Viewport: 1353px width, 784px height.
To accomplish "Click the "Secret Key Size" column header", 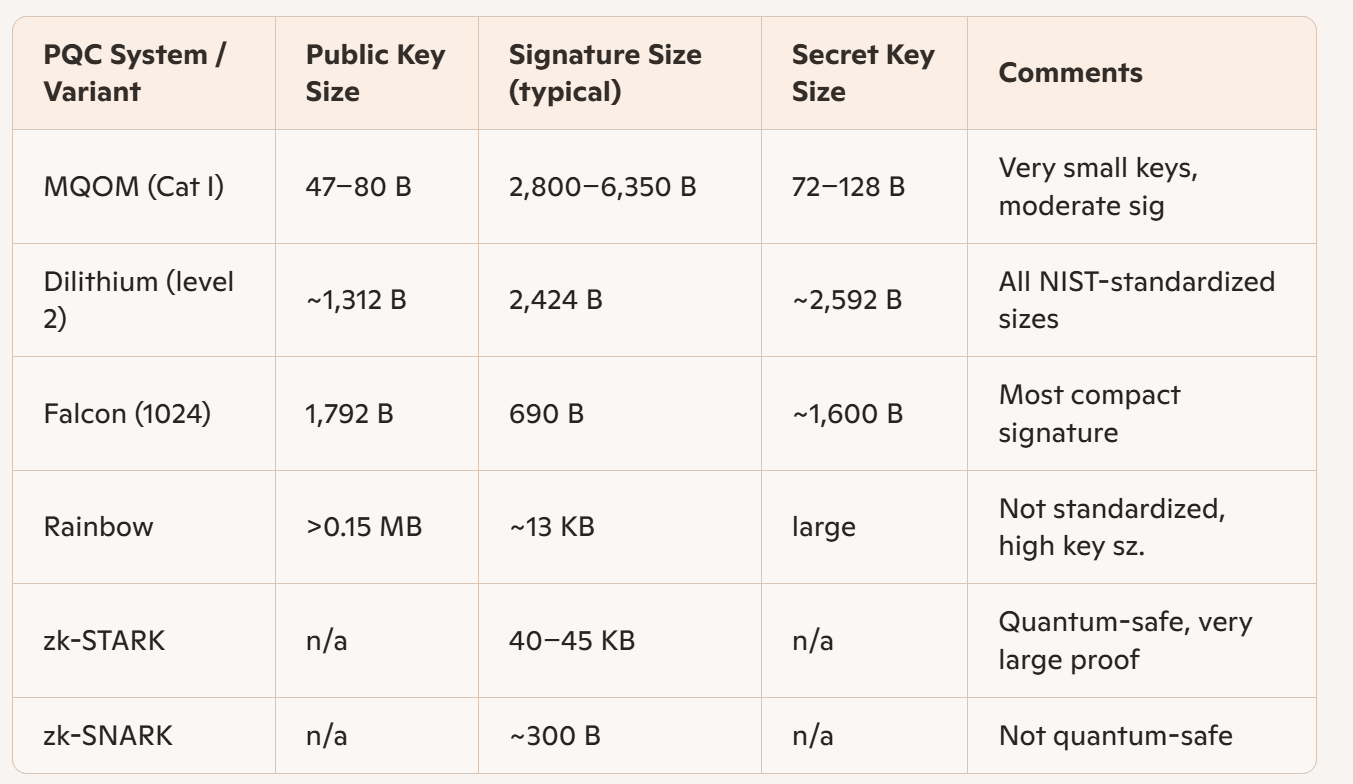I will [x=862, y=73].
